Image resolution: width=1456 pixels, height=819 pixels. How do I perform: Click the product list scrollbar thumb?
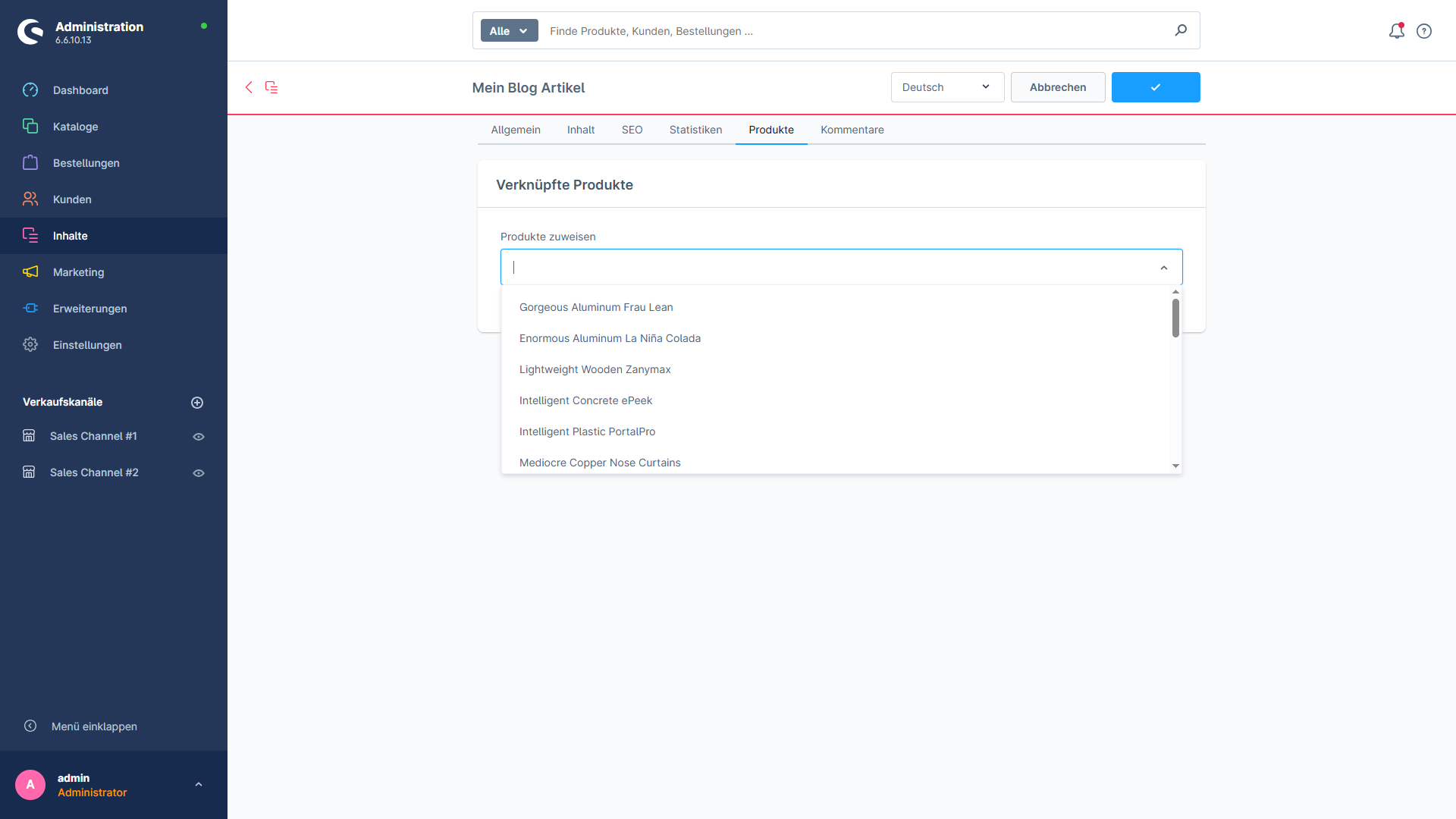tap(1175, 318)
